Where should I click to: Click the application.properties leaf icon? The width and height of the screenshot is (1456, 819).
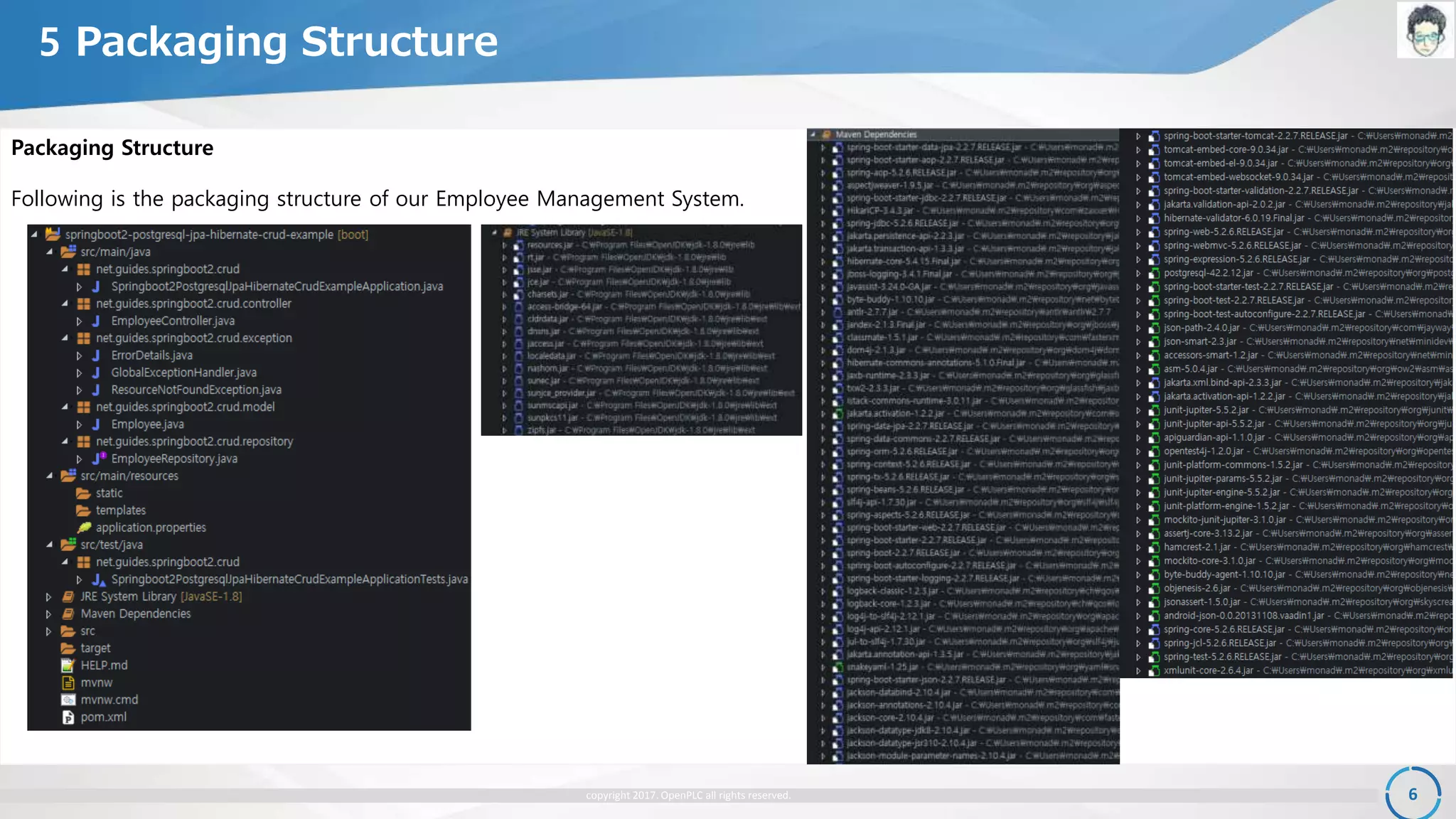point(84,528)
